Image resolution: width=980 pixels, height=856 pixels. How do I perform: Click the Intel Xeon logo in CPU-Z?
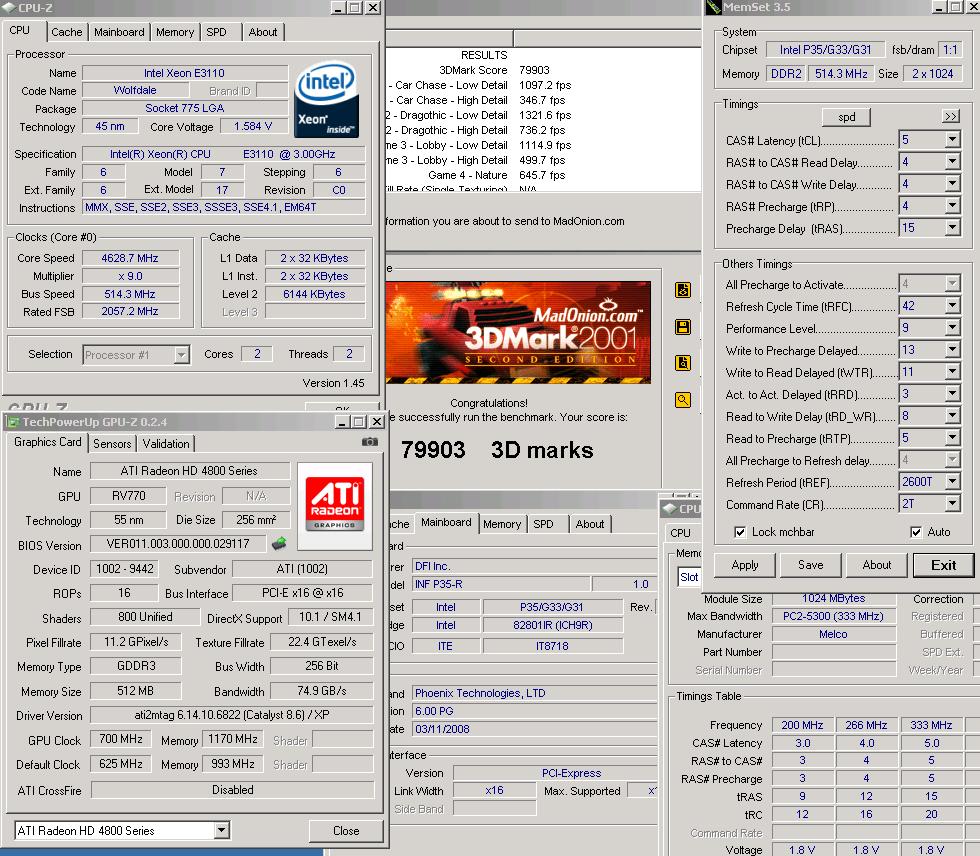(x=326, y=99)
